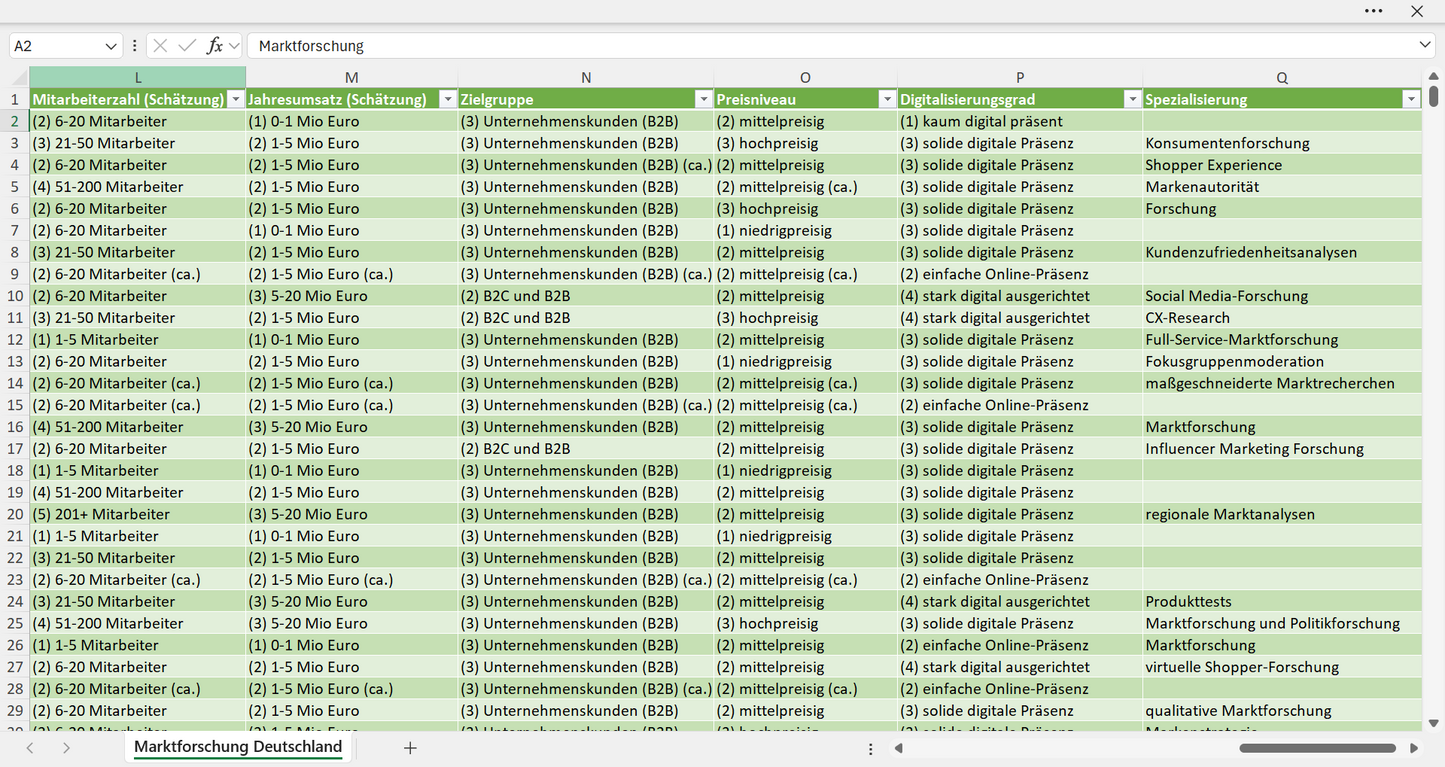
Task: Close the window with X button
Action: 1417,11
